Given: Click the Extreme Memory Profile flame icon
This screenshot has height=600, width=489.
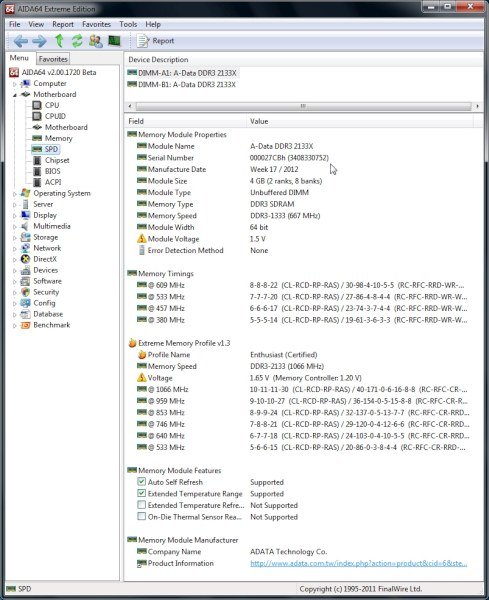Looking at the screenshot, I should [132, 343].
